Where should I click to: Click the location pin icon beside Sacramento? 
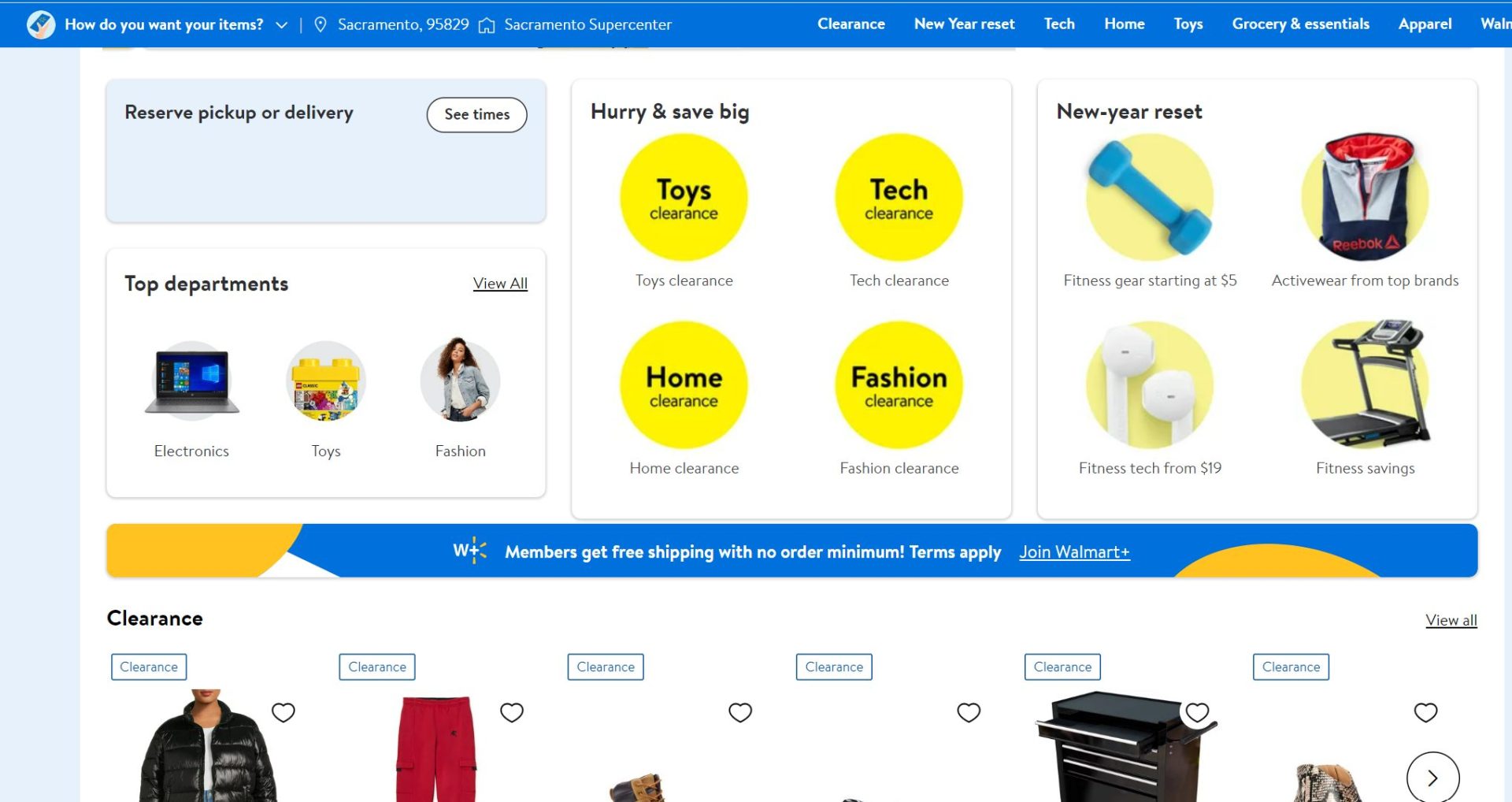pyautogui.click(x=321, y=24)
